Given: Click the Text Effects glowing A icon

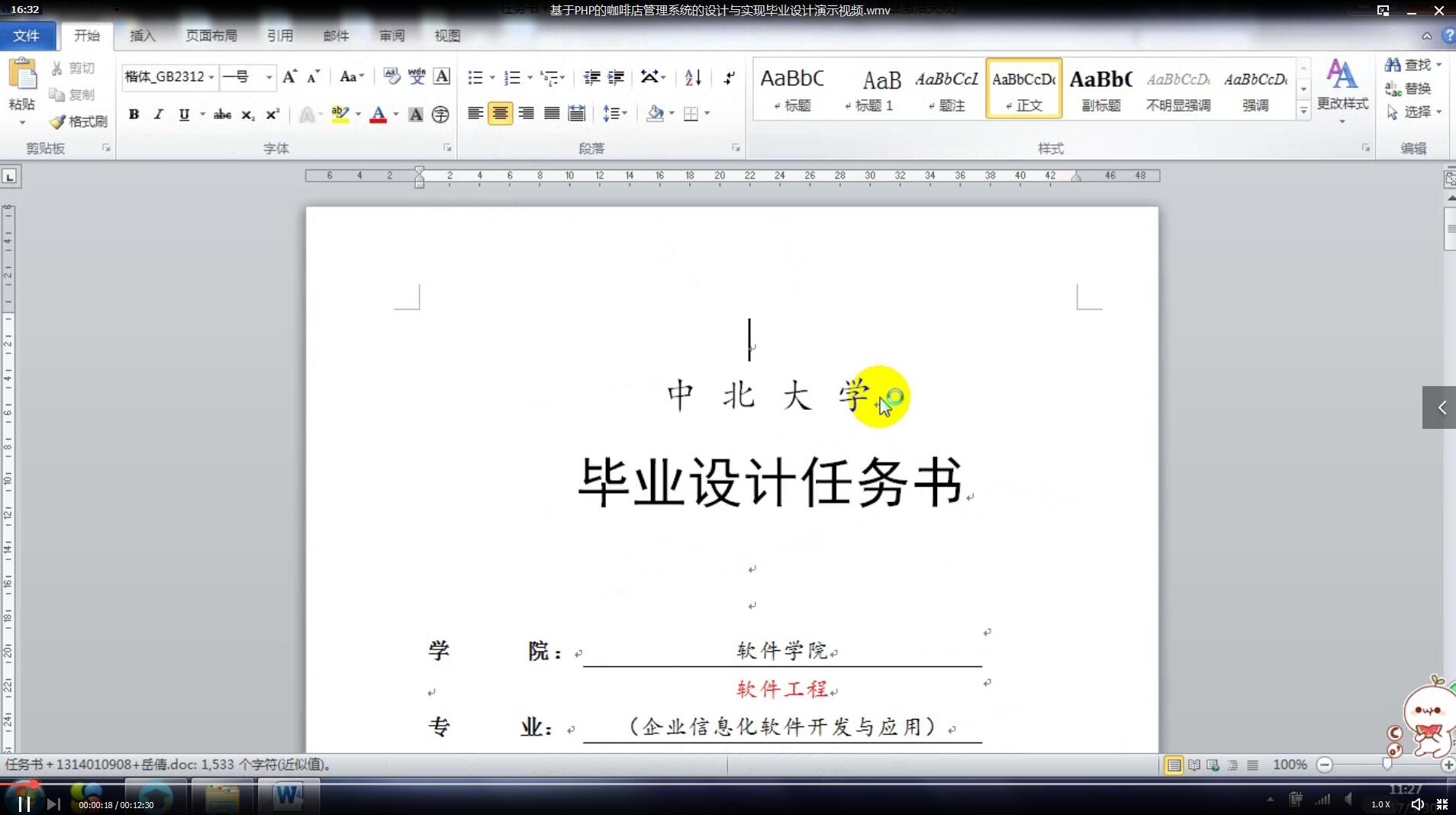Looking at the screenshot, I should [x=307, y=114].
